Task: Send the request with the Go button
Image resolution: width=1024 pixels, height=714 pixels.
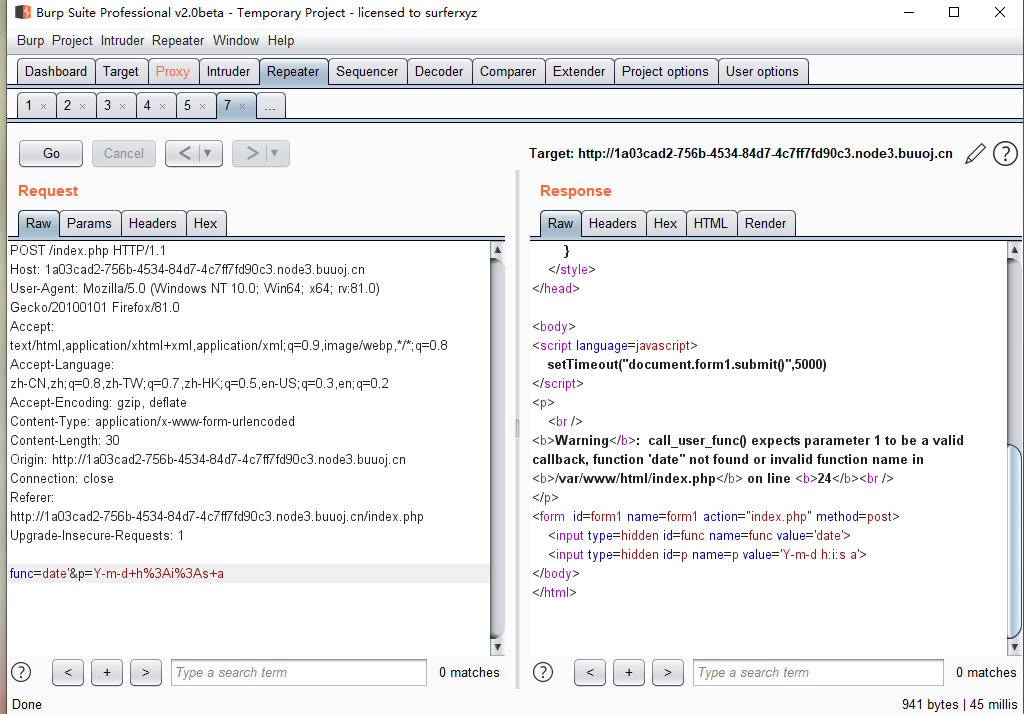Action: (51, 154)
